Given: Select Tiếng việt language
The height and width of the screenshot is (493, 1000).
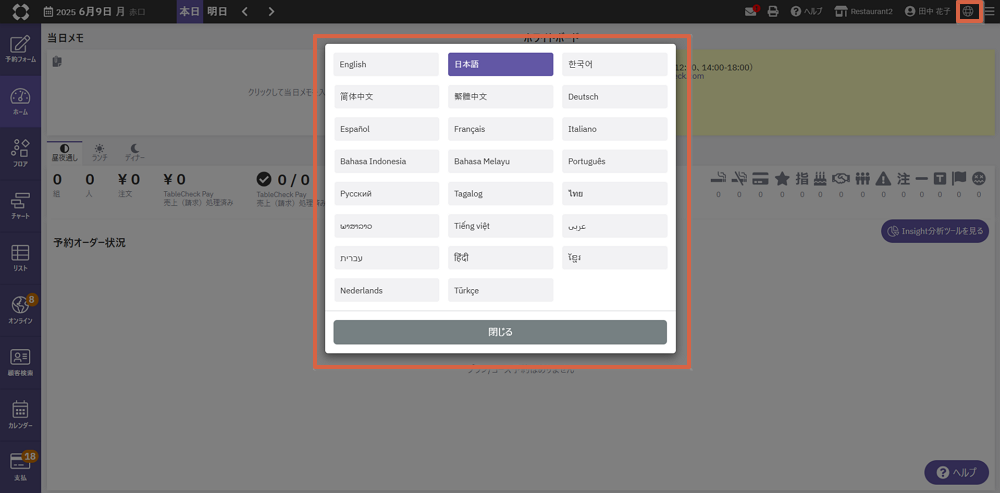Looking at the screenshot, I should (x=501, y=226).
